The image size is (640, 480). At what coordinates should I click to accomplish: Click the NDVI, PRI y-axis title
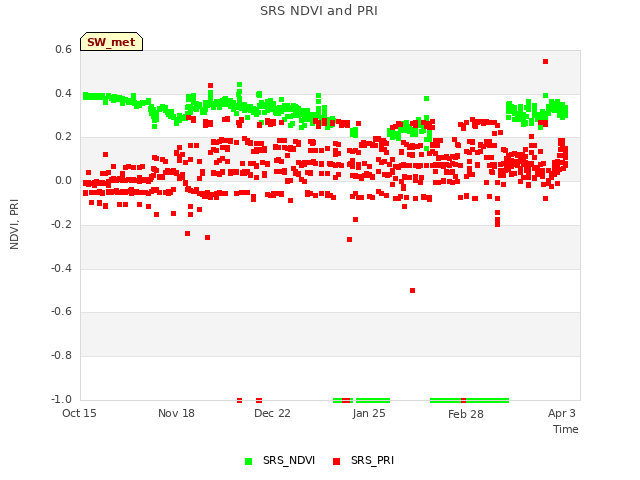click(x=14, y=224)
